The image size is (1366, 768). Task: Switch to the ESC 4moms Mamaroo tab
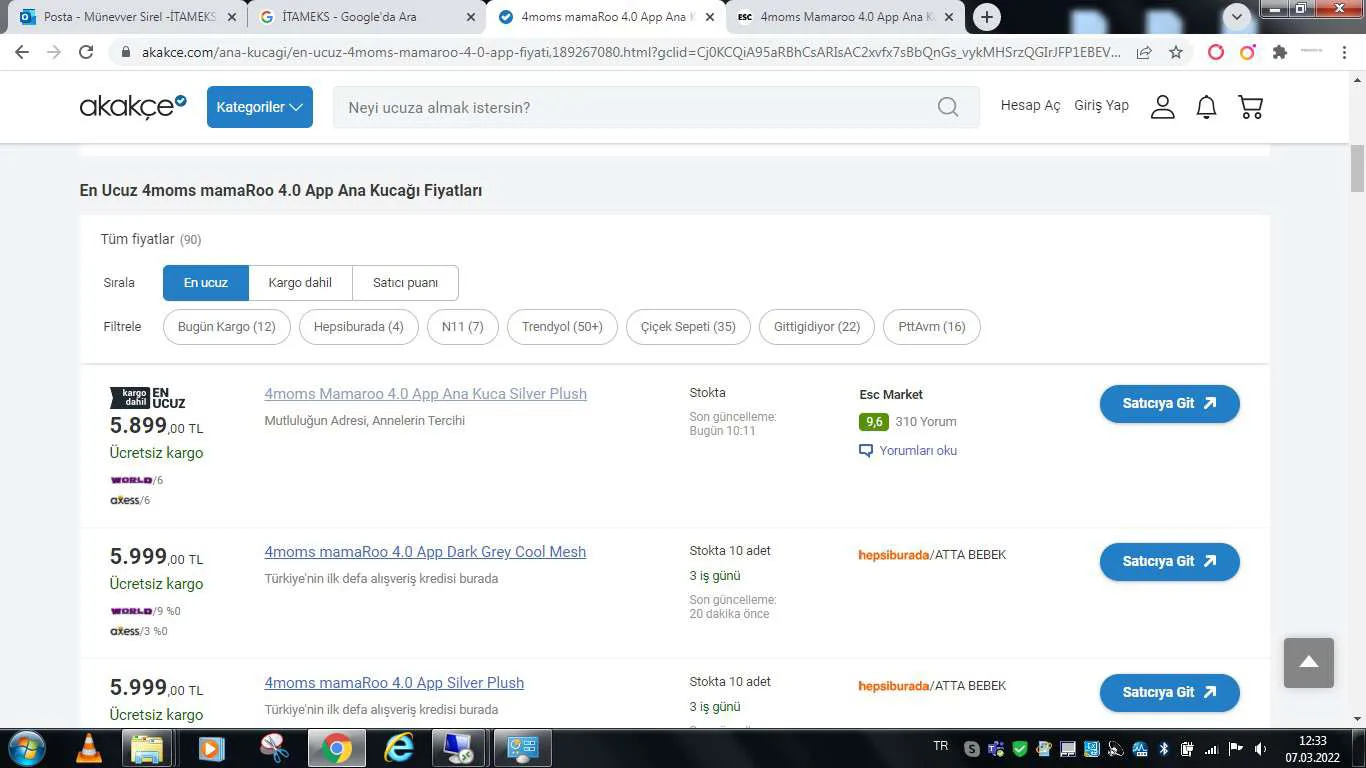[846, 17]
